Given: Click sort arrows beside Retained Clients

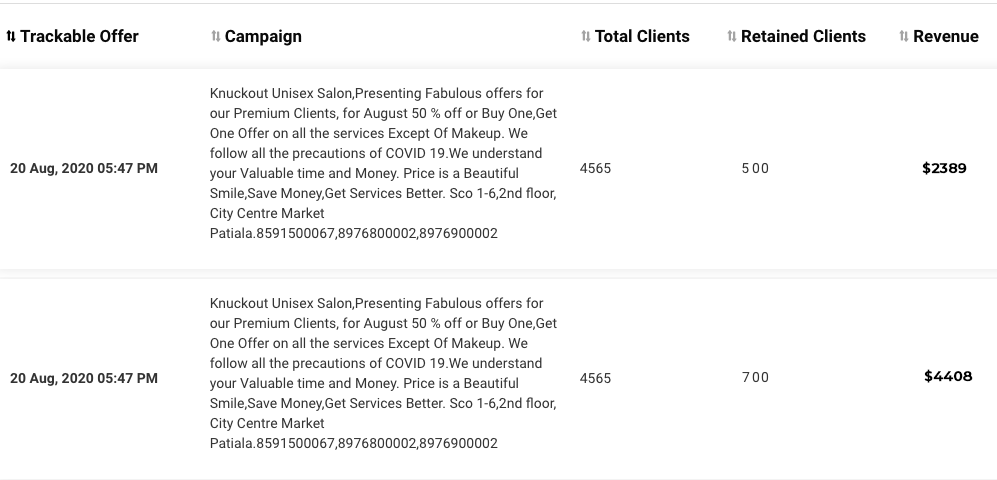Looking at the screenshot, I should pyautogui.click(x=731, y=37).
